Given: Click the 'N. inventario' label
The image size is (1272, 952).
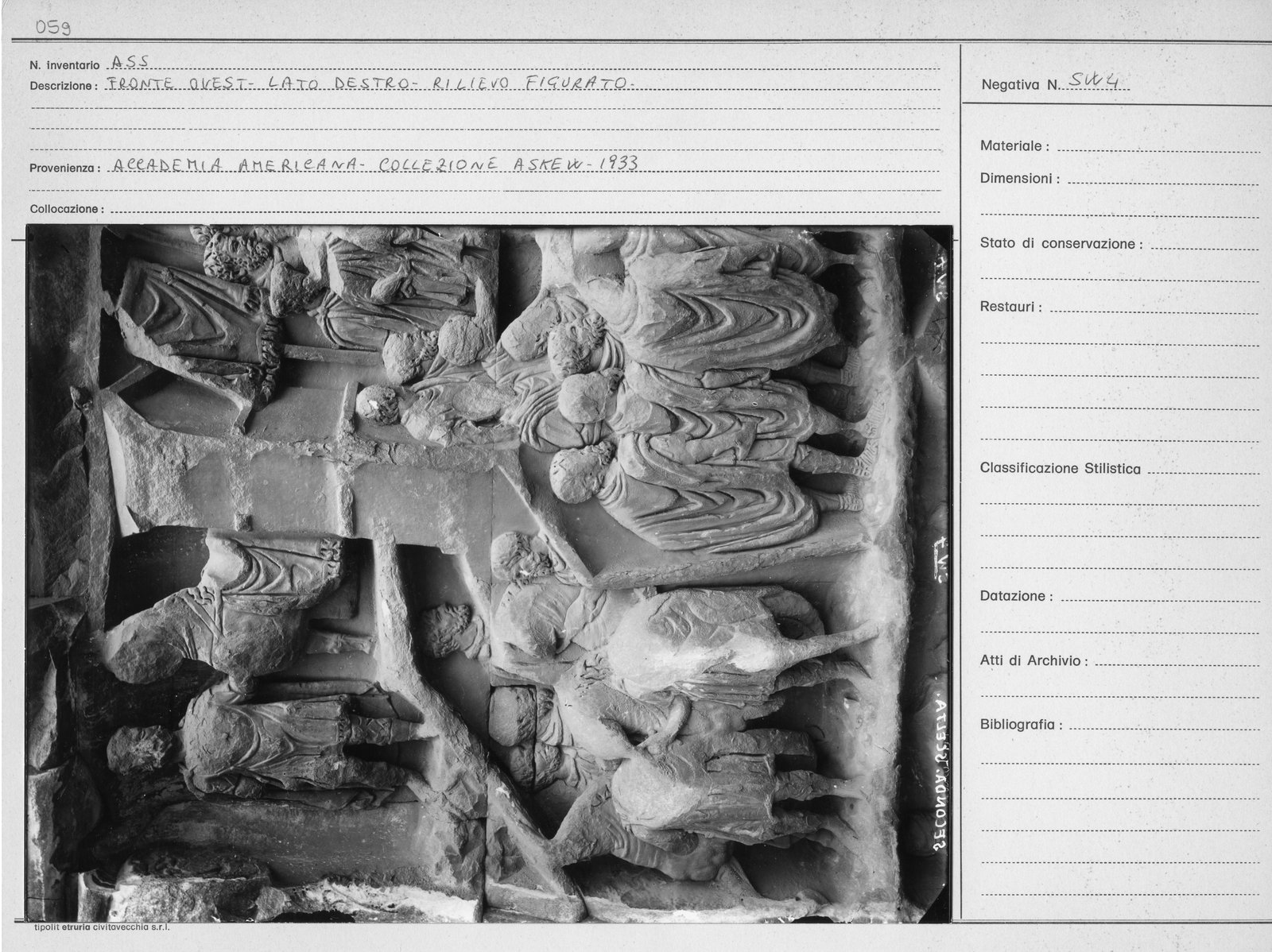Looking at the screenshot, I should point(65,65).
